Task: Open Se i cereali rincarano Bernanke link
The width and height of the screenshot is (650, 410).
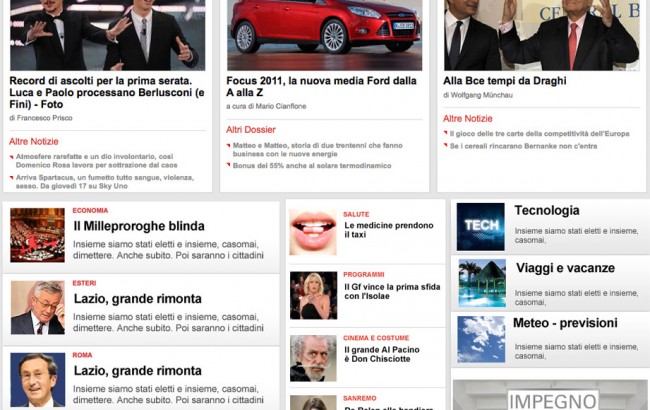Action: click(x=523, y=146)
